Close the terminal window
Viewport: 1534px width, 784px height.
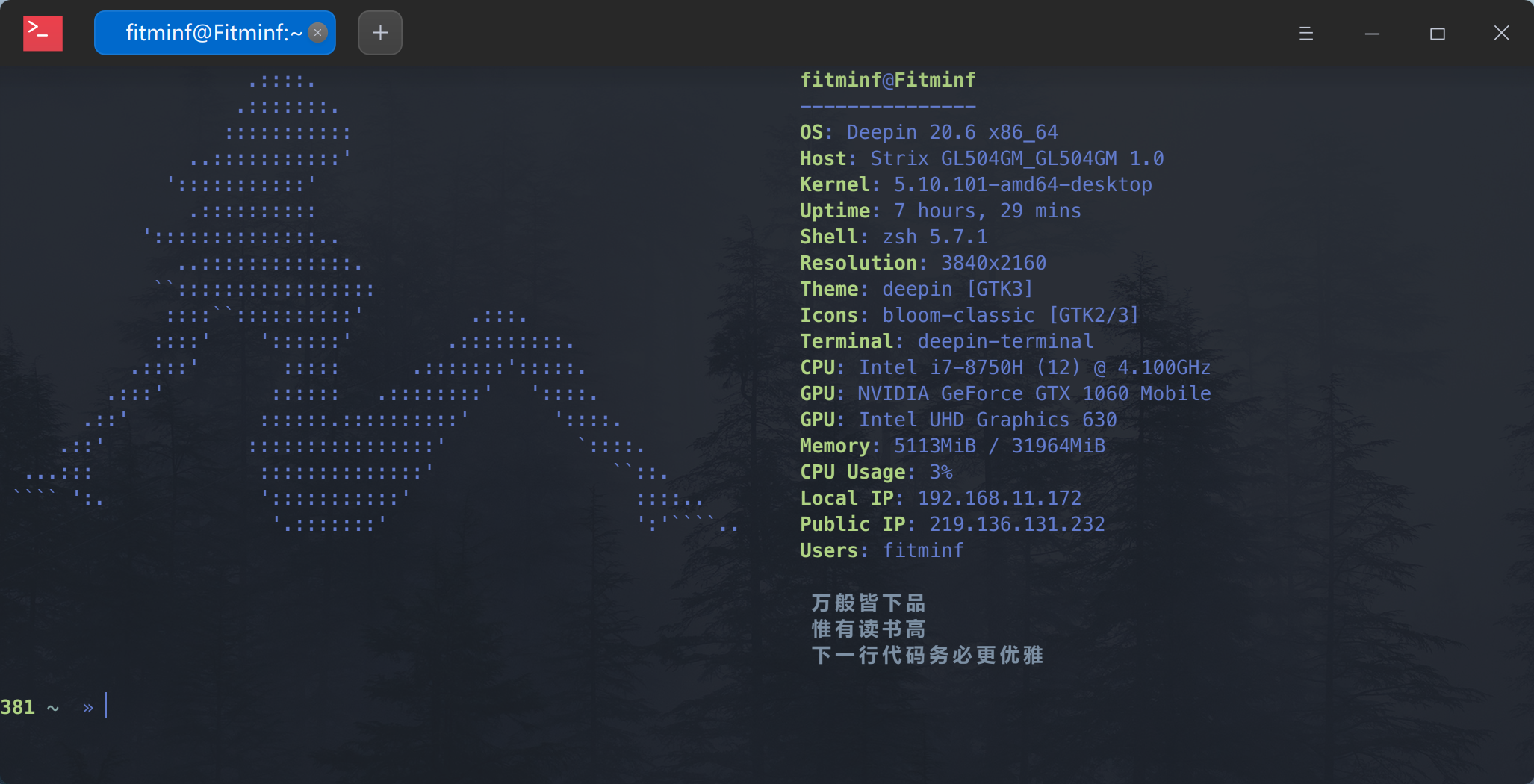pos(1501,33)
